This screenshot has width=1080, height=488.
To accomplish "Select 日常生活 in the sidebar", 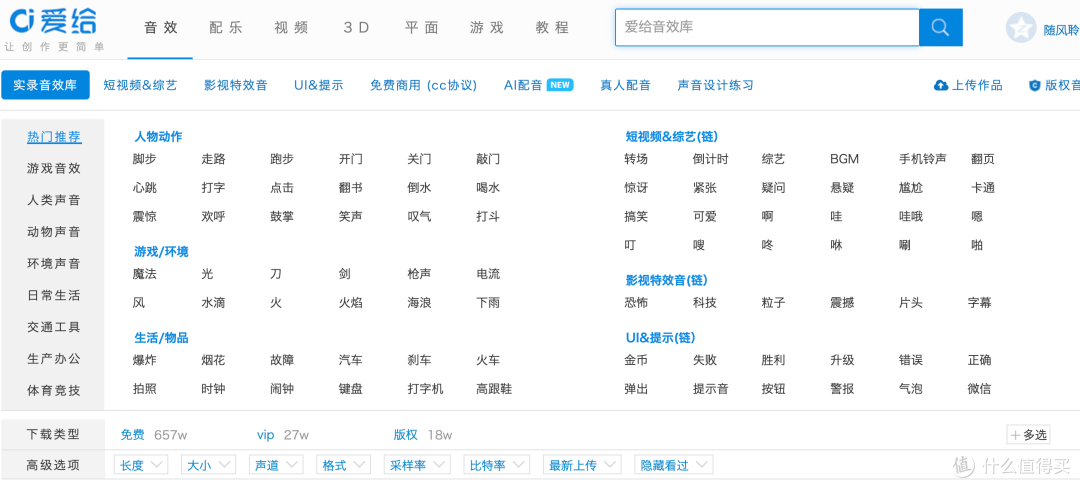I will pyautogui.click(x=54, y=295).
